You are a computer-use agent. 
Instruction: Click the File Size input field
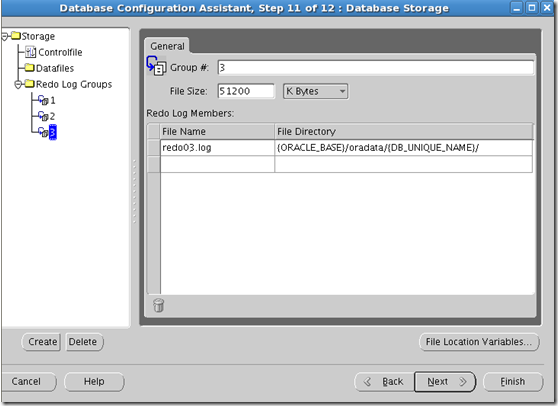click(246, 91)
